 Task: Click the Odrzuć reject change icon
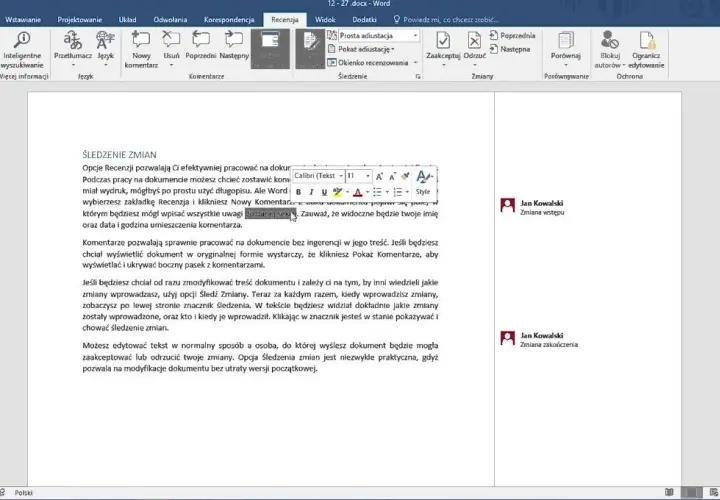[x=474, y=40]
